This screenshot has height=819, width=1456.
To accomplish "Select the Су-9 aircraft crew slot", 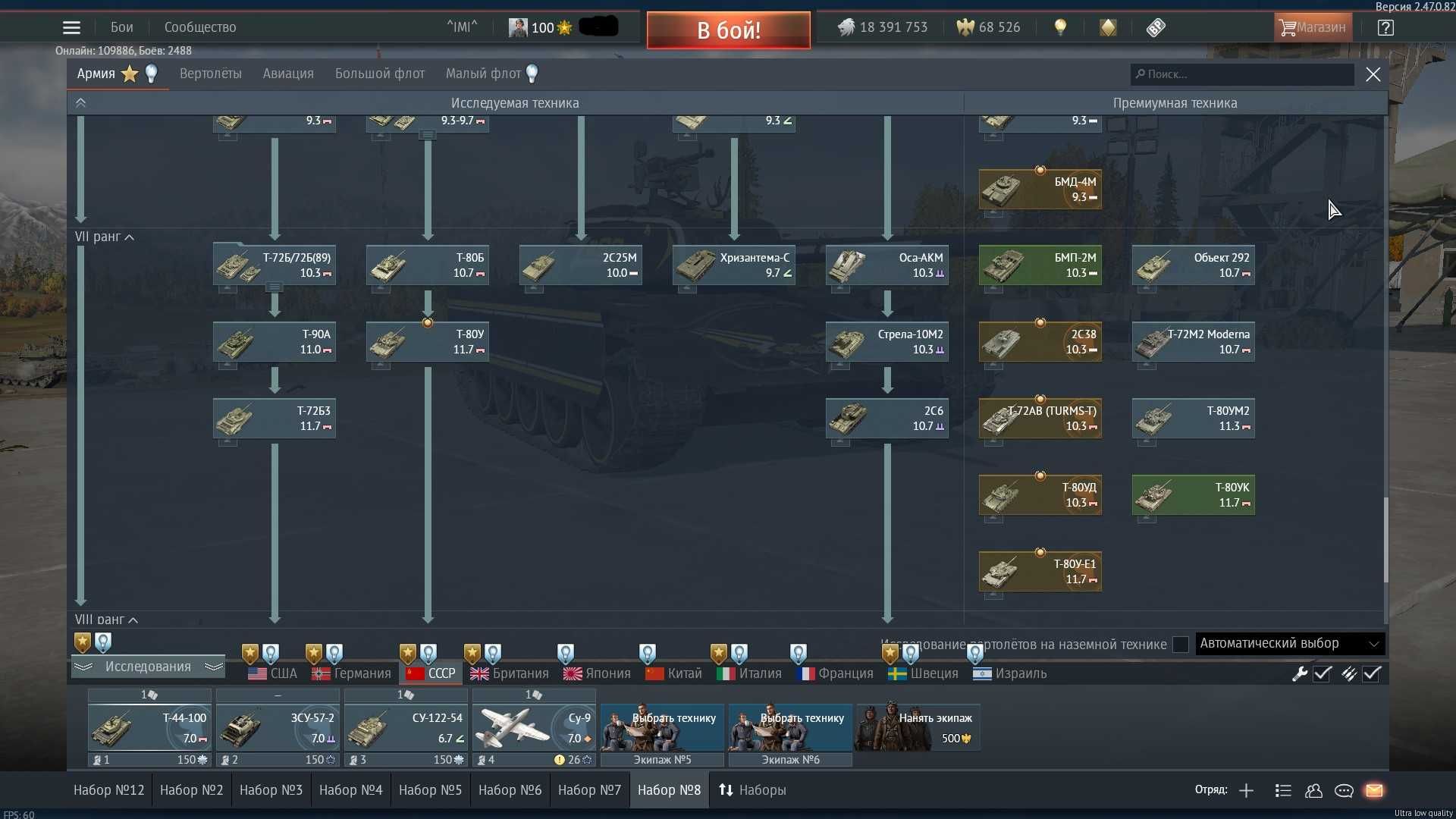I will point(534,728).
